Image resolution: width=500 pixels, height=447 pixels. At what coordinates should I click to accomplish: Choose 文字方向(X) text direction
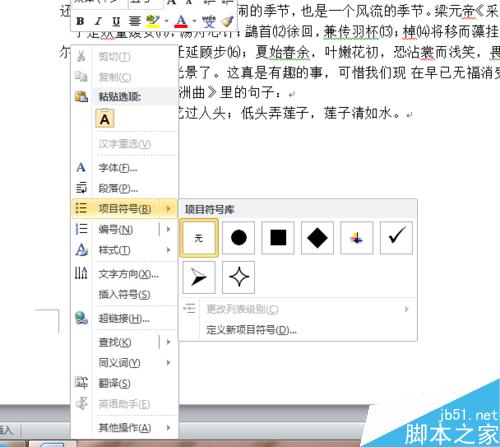[128, 274]
